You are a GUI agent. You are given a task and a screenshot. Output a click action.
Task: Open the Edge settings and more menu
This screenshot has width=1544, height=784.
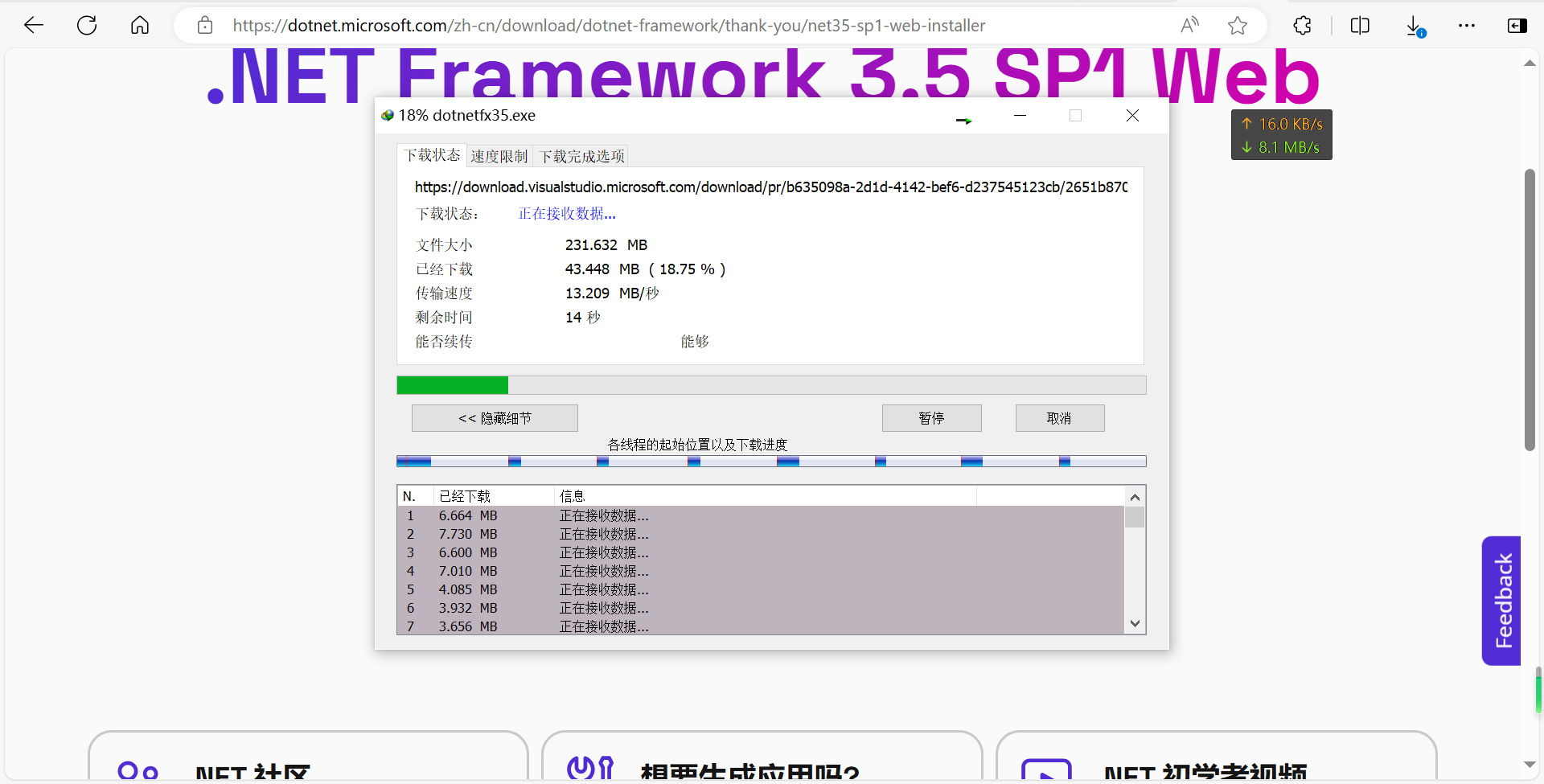[x=1467, y=25]
